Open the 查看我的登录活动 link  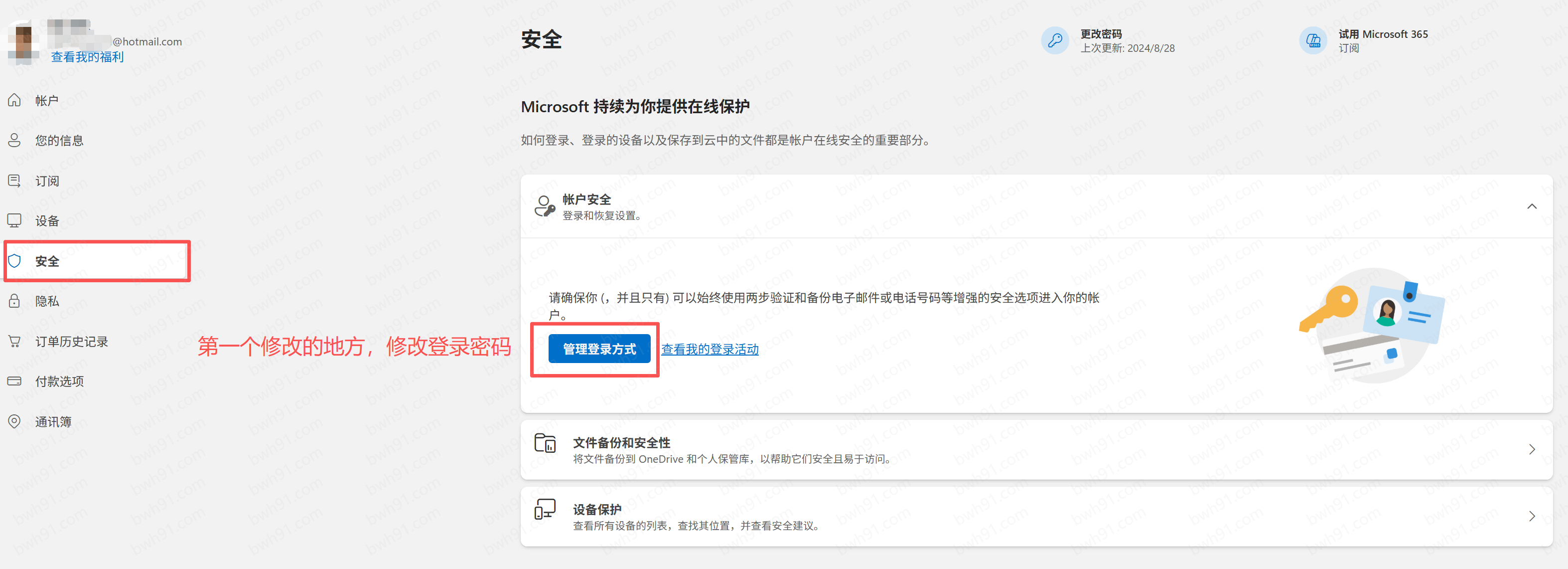pos(710,349)
